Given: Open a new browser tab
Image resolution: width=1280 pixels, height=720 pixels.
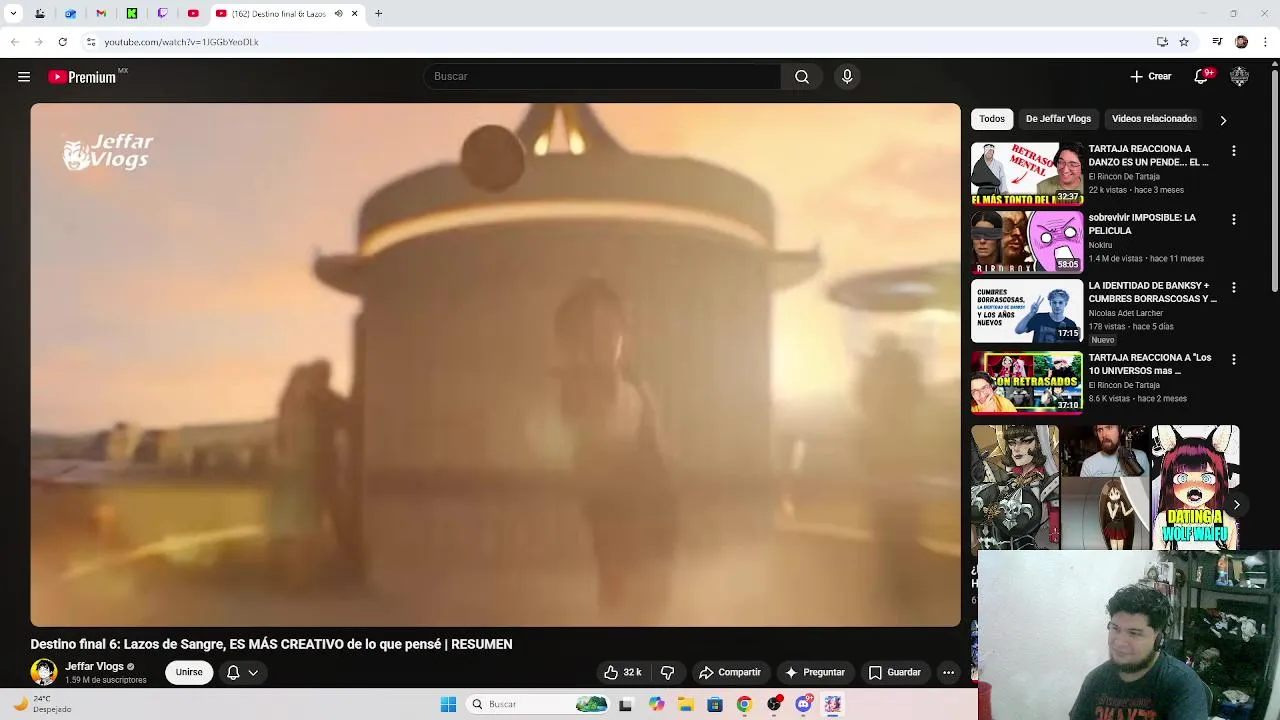Looking at the screenshot, I should click(x=378, y=14).
